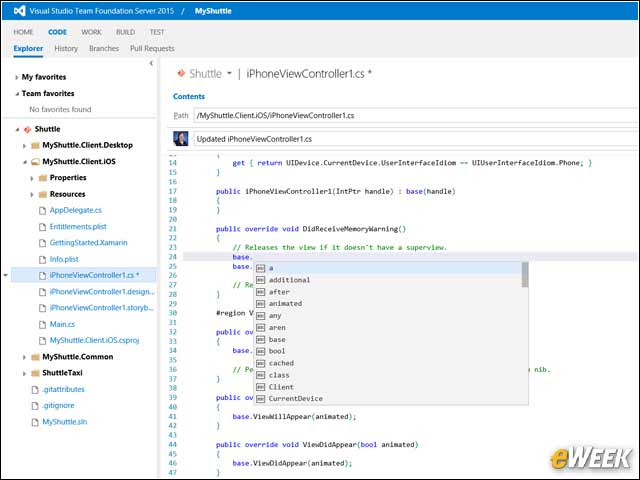This screenshot has height=480, width=640.
Task: Click the ShuttleTaxi folder icon
Action: [36, 373]
